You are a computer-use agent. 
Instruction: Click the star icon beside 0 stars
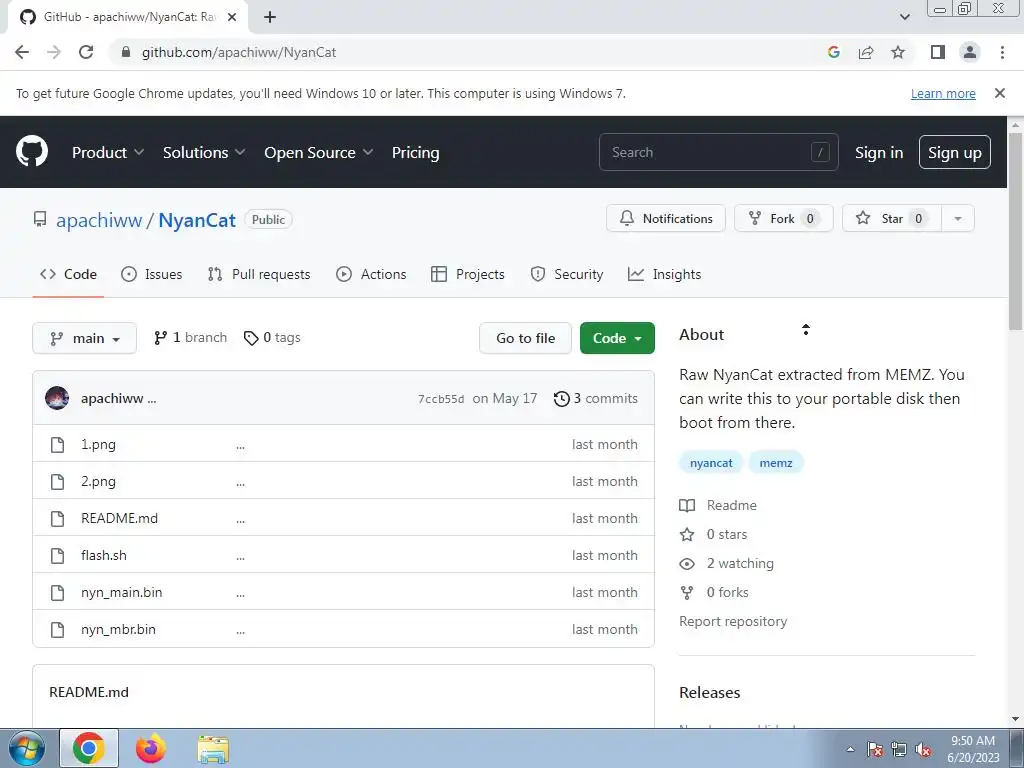tap(687, 535)
